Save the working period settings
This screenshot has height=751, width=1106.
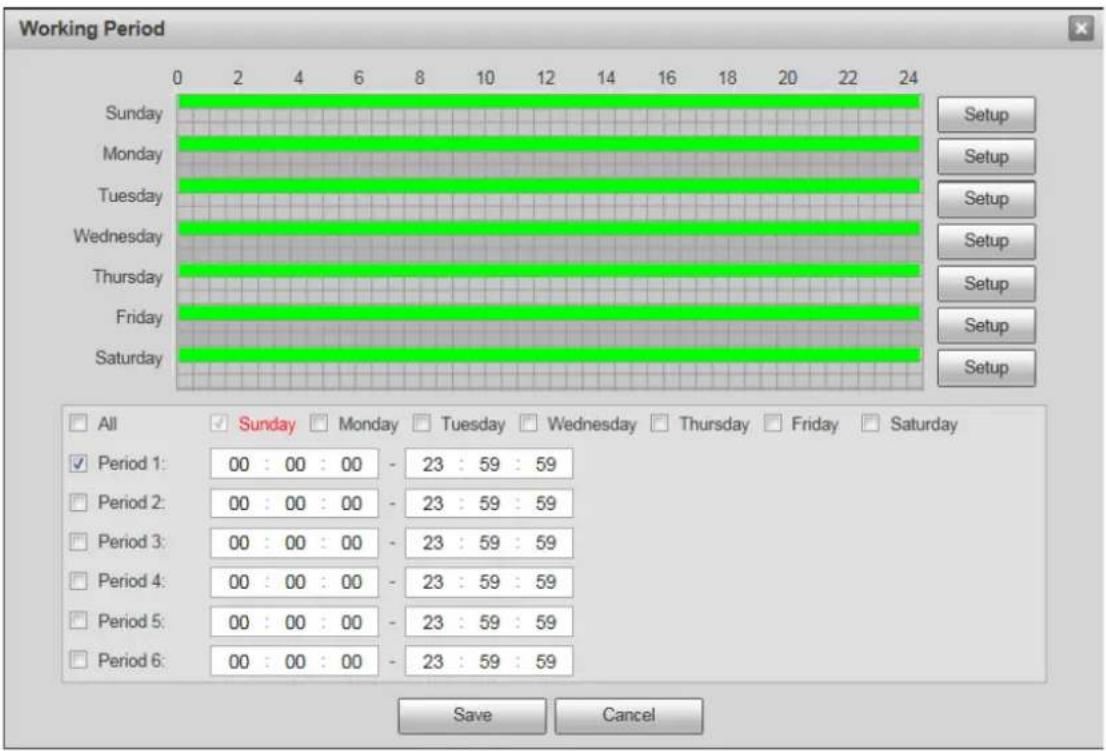(x=472, y=716)
